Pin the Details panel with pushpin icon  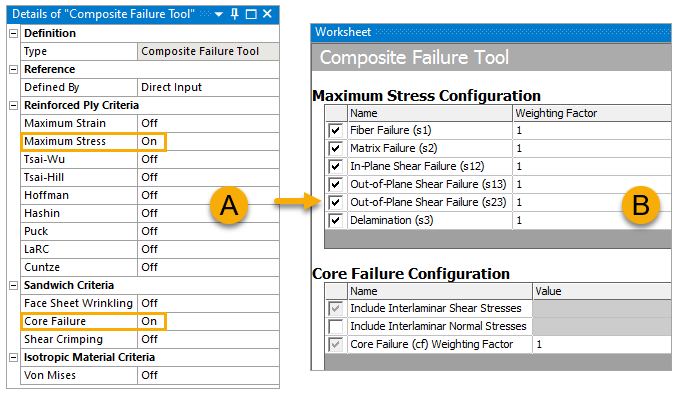coord(235,14)
